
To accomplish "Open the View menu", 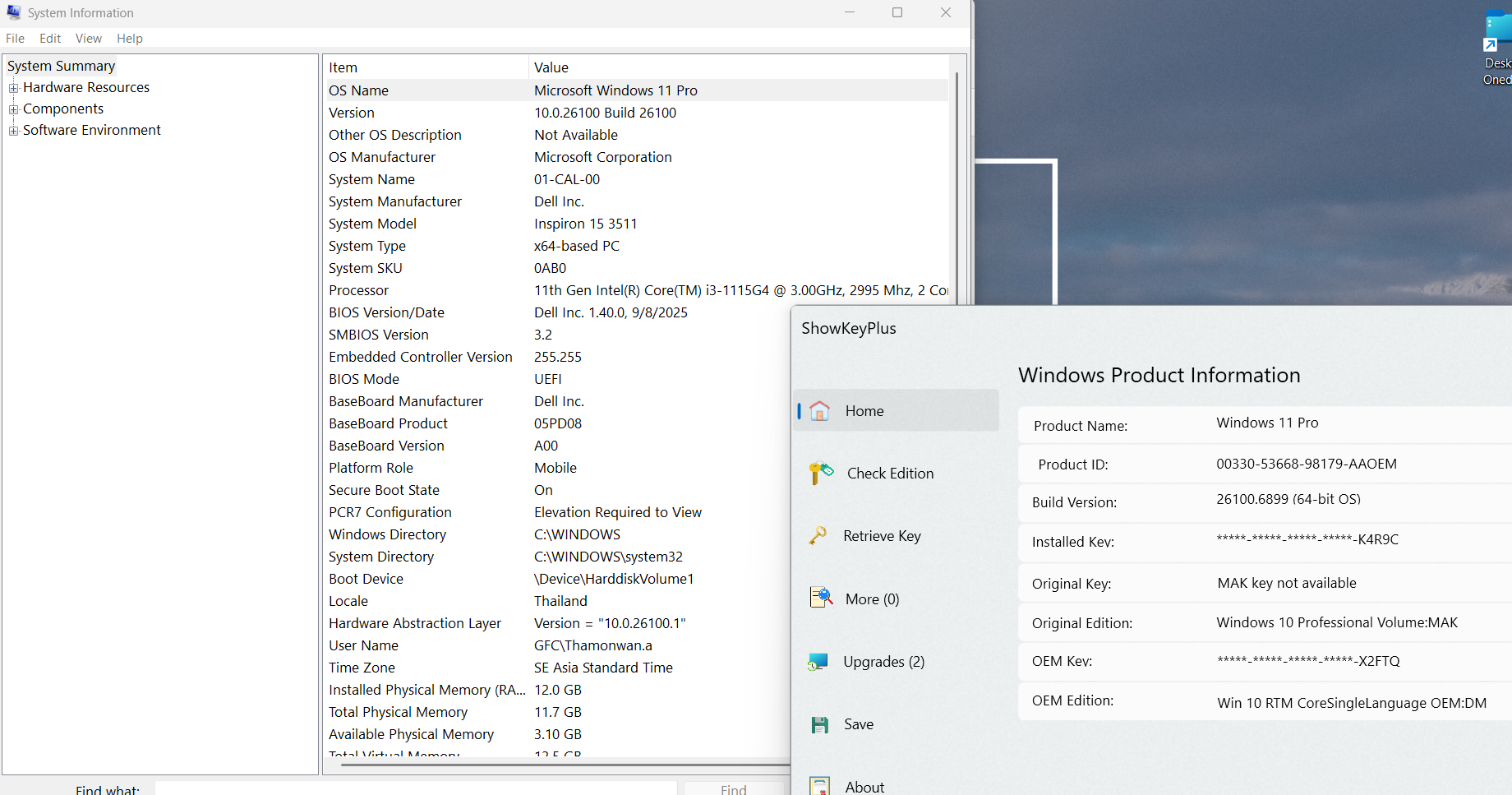I will point(88,39).
